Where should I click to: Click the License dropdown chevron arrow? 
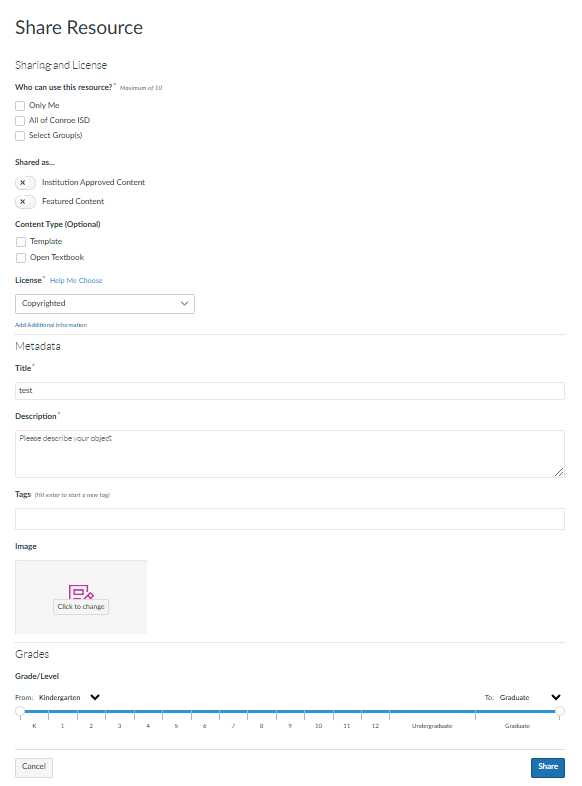click(184, 304)
